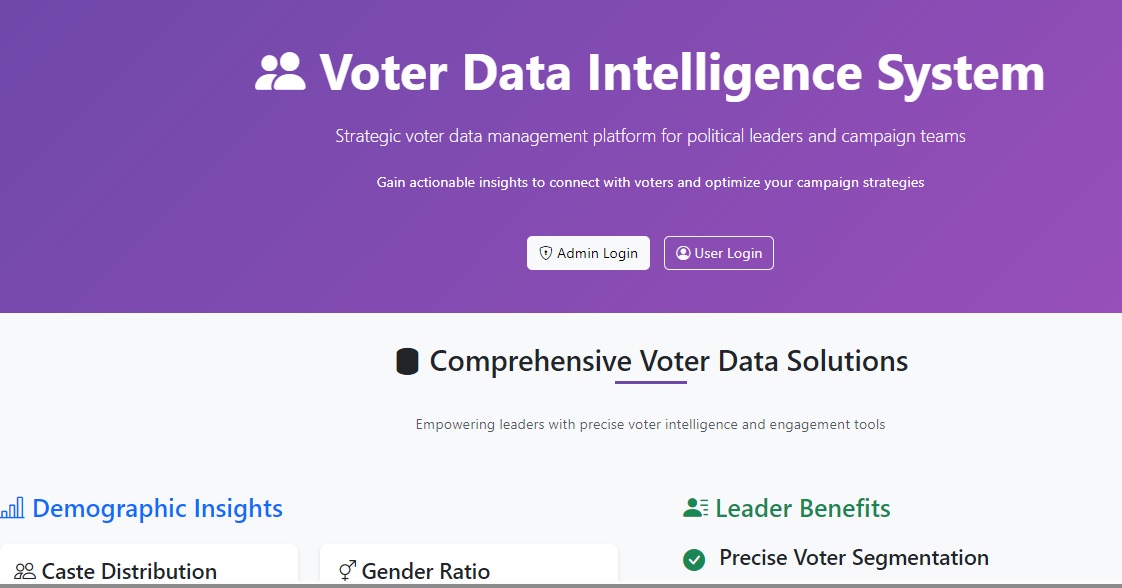The width and height of the screenshot is (1122, 588).
Task: Click the gender symbol icon beside Gender Ratio
Action: tap(347, 571)
